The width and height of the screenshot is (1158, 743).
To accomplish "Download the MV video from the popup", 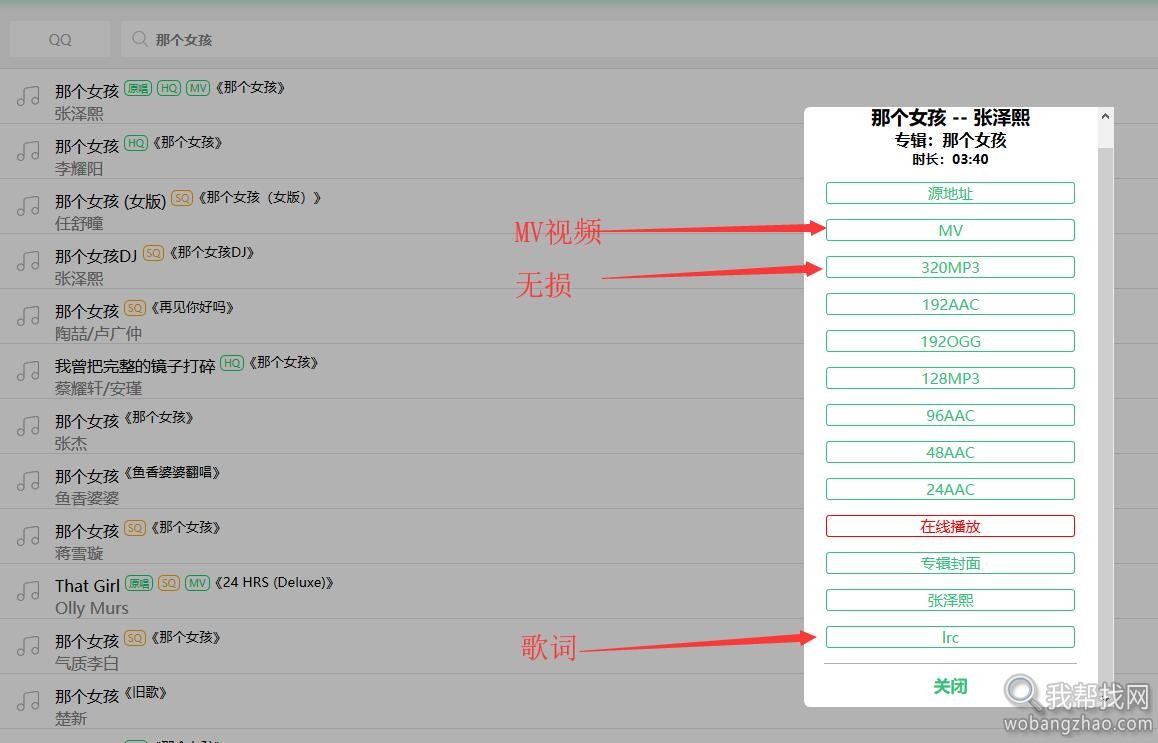I will pyautogui.click(x=950, y=230).
